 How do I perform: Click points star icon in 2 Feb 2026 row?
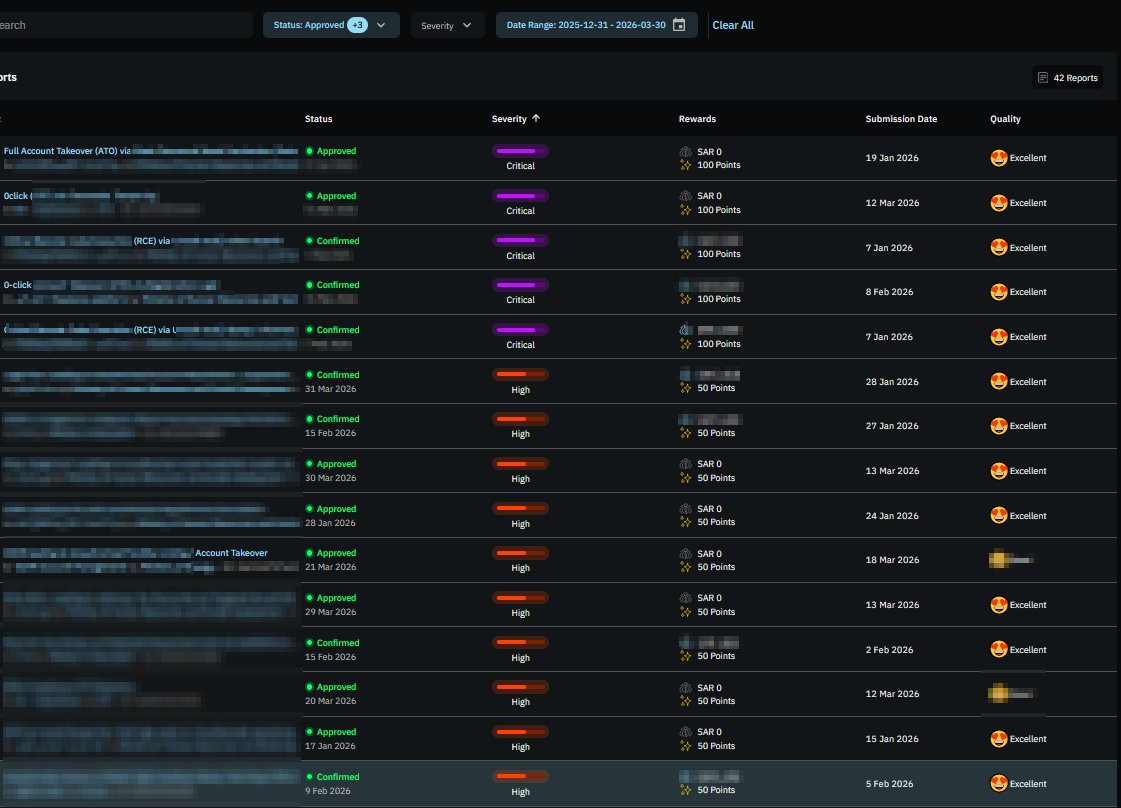click(685, 656)
